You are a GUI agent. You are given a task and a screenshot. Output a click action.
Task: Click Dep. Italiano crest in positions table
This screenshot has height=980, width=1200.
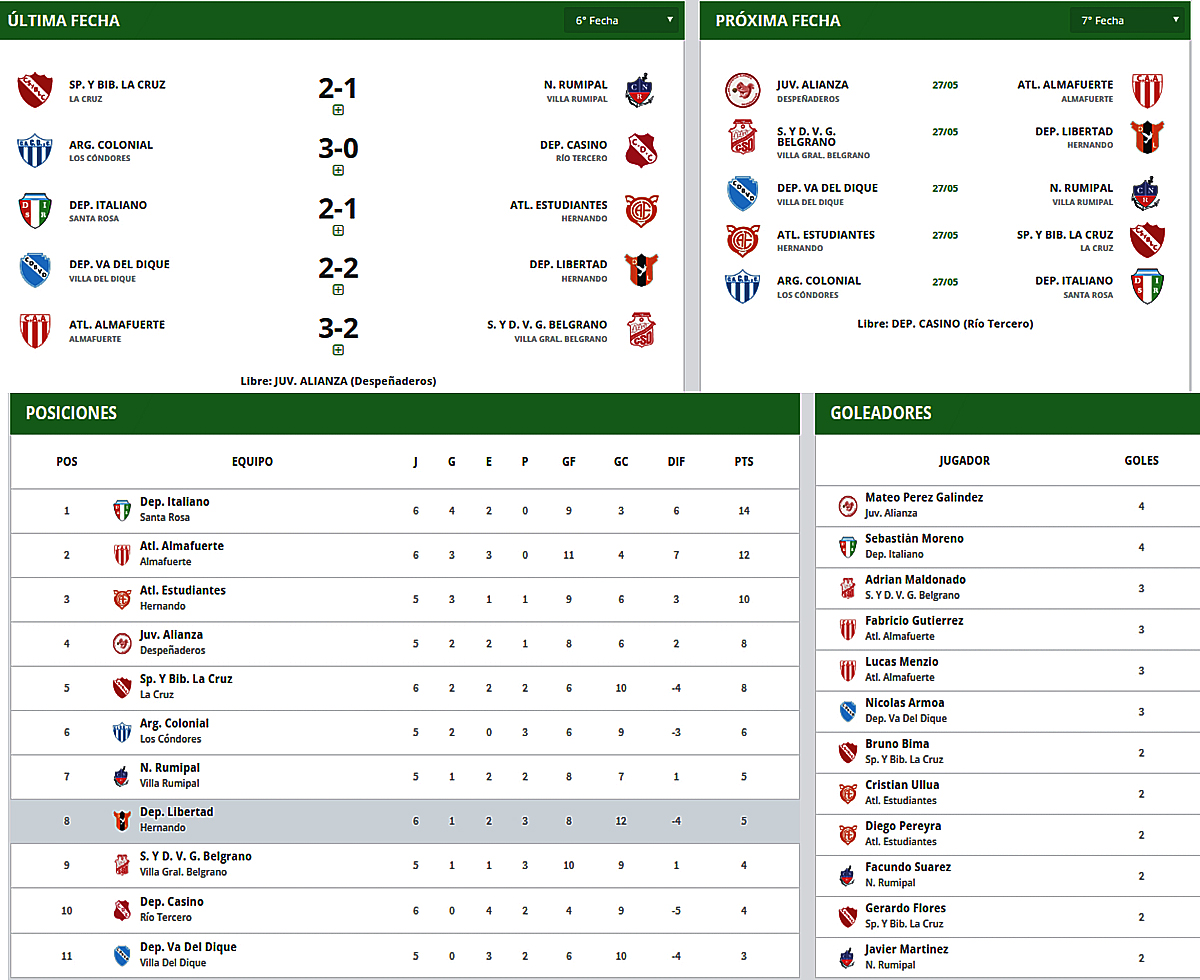click(122, 510)
